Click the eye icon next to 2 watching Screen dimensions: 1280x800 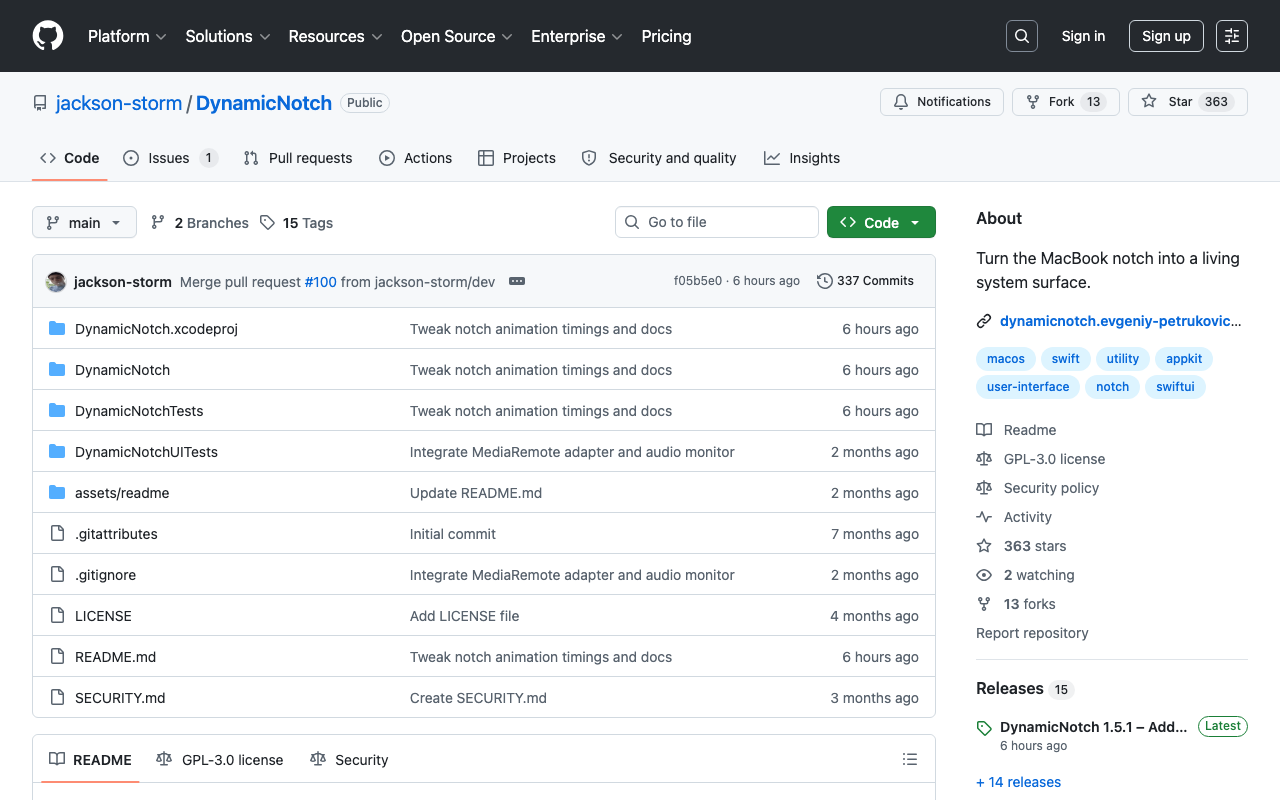[x=984, y=575]
